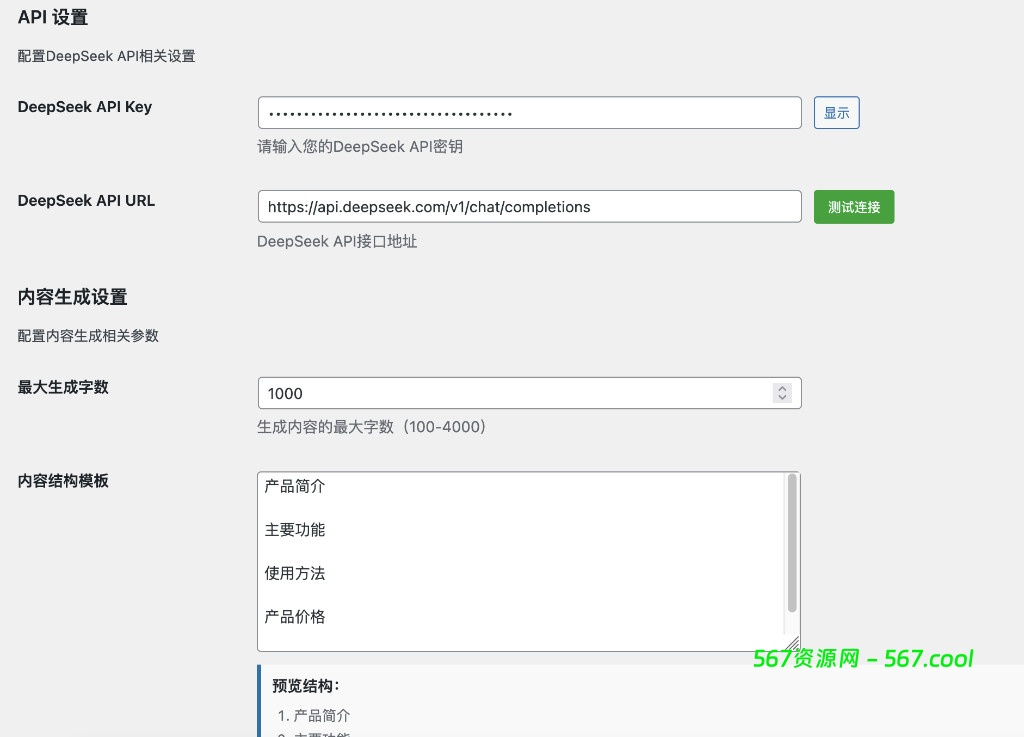Open the 567.cool watermark link
Viewport: 1024px width, 737px height.
862,658
